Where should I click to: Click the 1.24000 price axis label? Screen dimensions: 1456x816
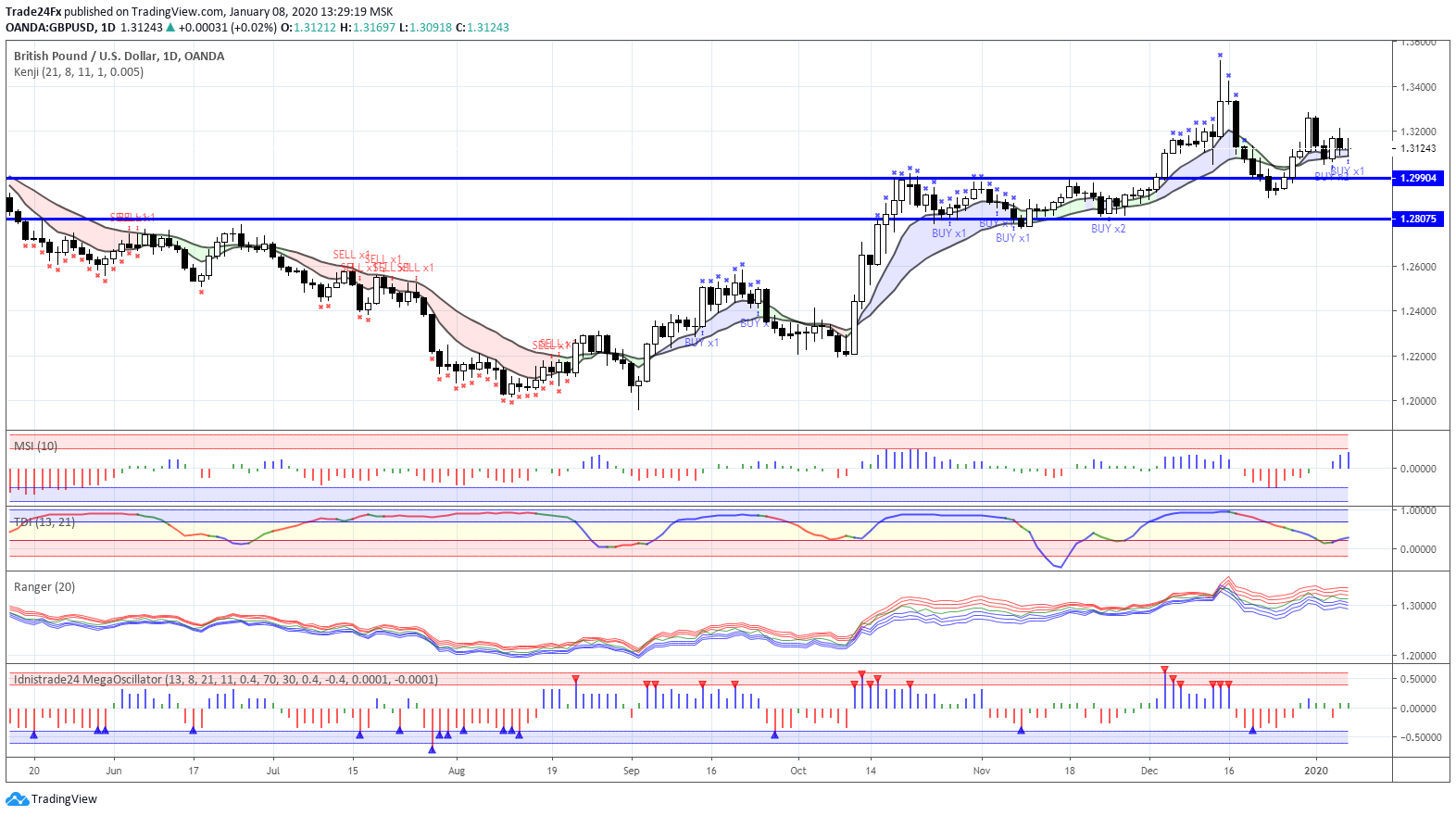point(1418,311)
